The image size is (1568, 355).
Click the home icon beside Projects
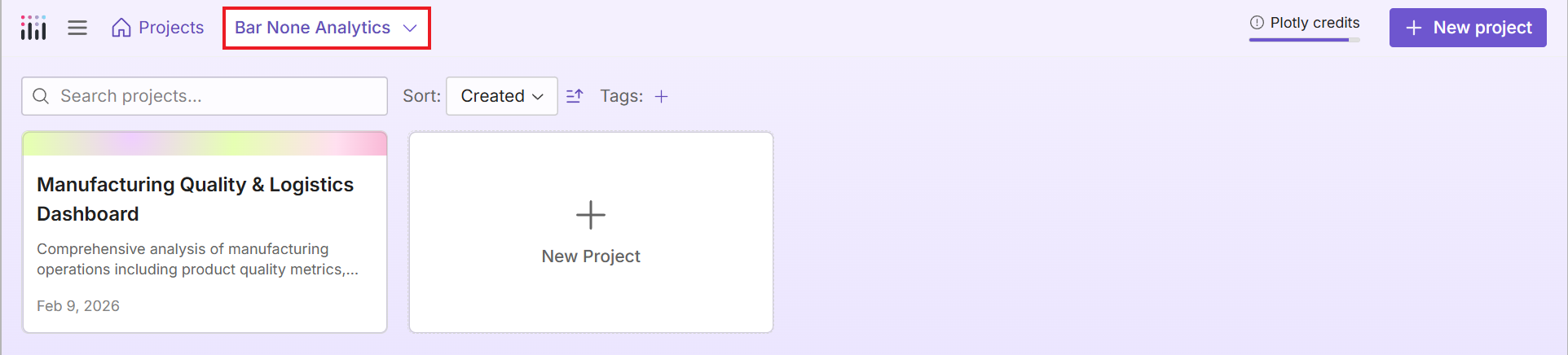121,28
